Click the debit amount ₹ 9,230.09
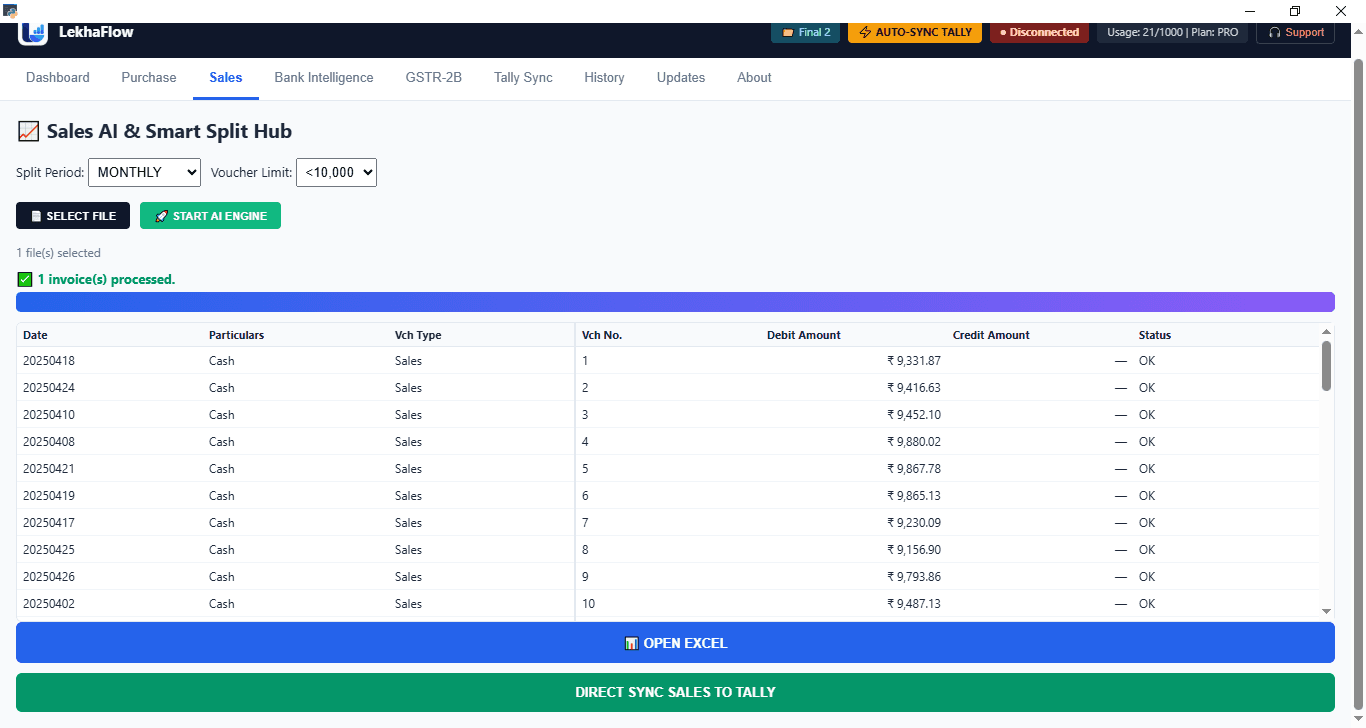1366x728 pixels. coord(914,523)
